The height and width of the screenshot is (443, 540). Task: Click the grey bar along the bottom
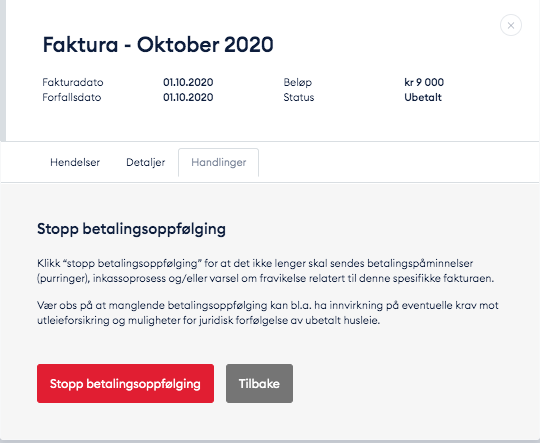[270, 441]
